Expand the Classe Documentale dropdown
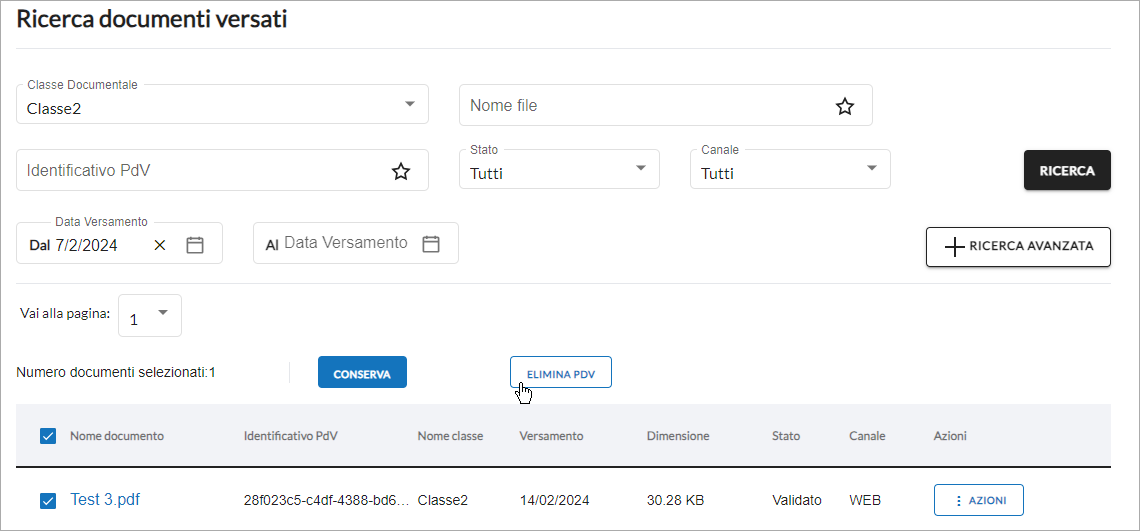Viewport: 1140px width, 531px height. [x=222, y=104]
